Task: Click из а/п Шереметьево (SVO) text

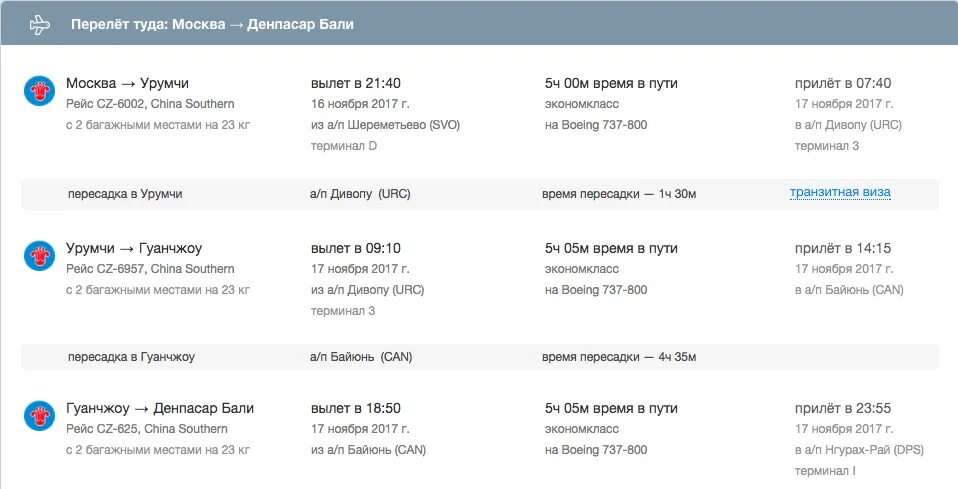Action: click(x=385, y=125)
